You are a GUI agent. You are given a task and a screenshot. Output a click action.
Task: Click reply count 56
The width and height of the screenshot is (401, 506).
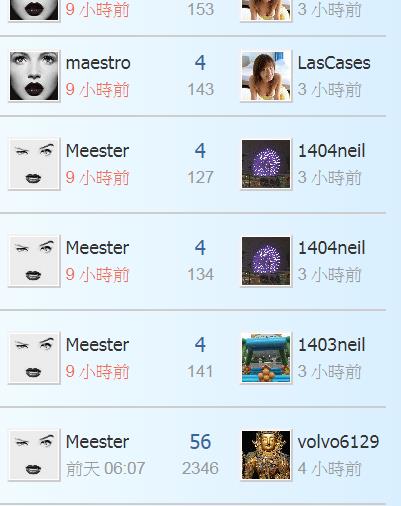click(x=200, y=442)
